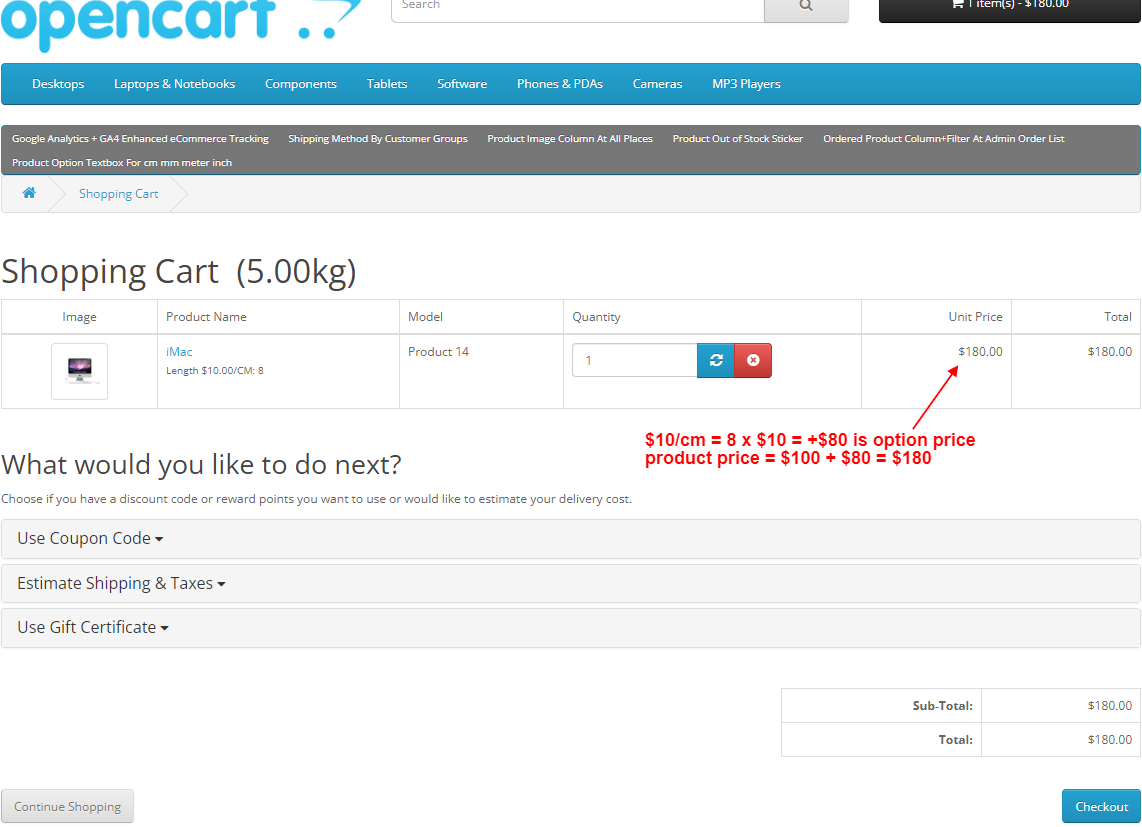1142x827 pixels.
Task: Click the Length $10.00/CM: 8 option text
Action: click(x=215, y=370)
